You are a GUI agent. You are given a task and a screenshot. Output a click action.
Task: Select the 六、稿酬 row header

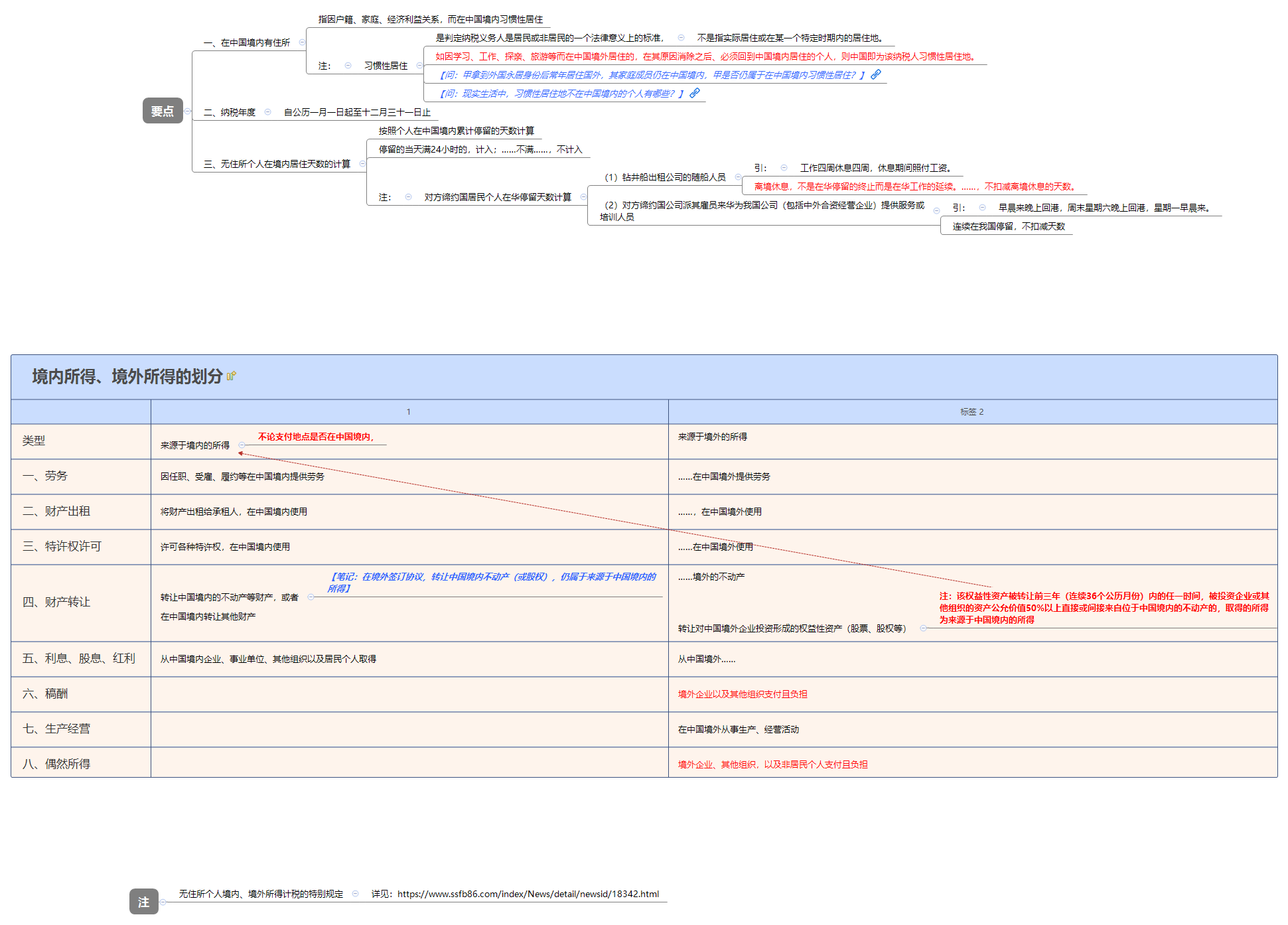(45, 693)
